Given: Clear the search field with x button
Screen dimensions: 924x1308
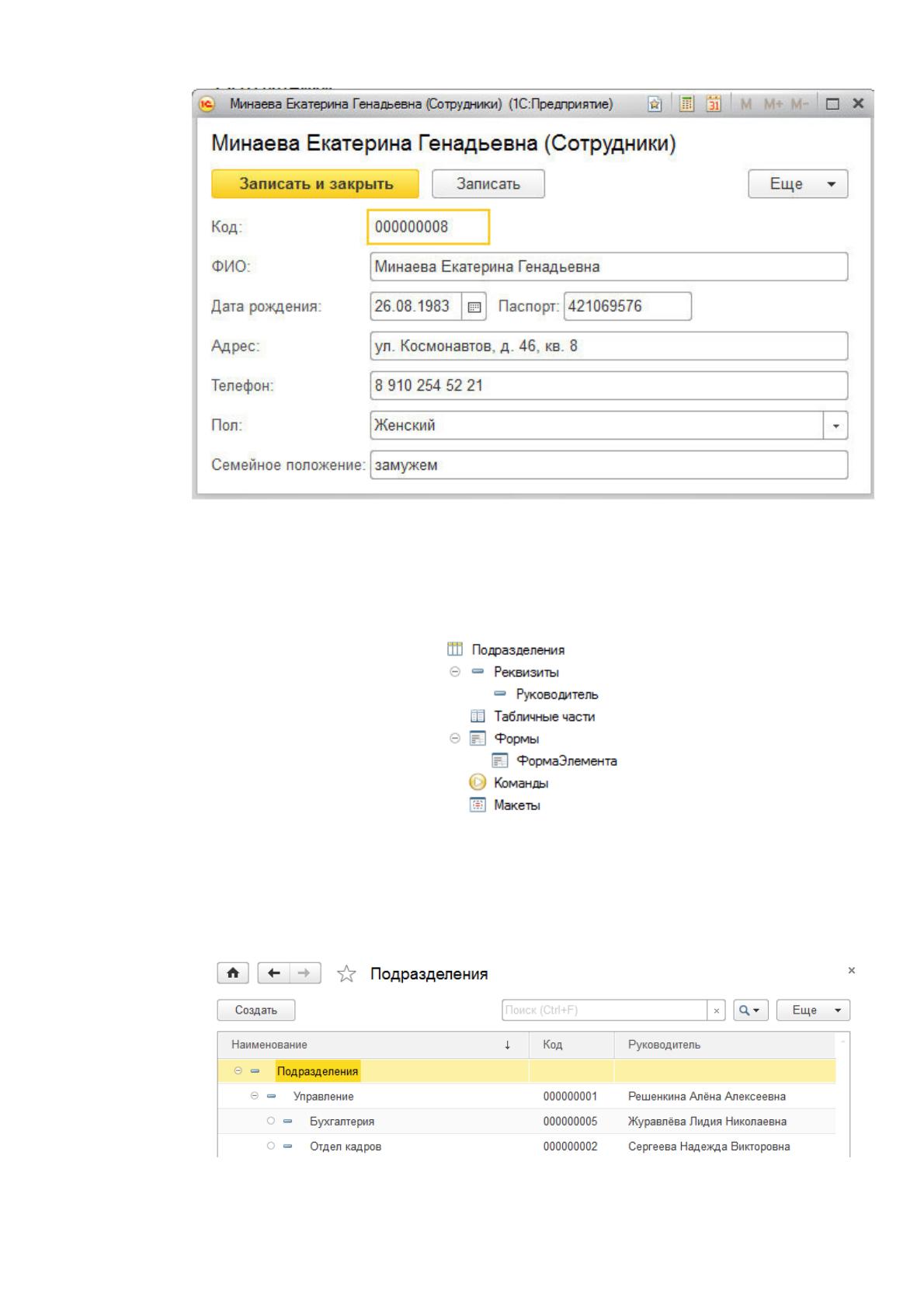Looking at the screenshot, I should click(717, 1011).
